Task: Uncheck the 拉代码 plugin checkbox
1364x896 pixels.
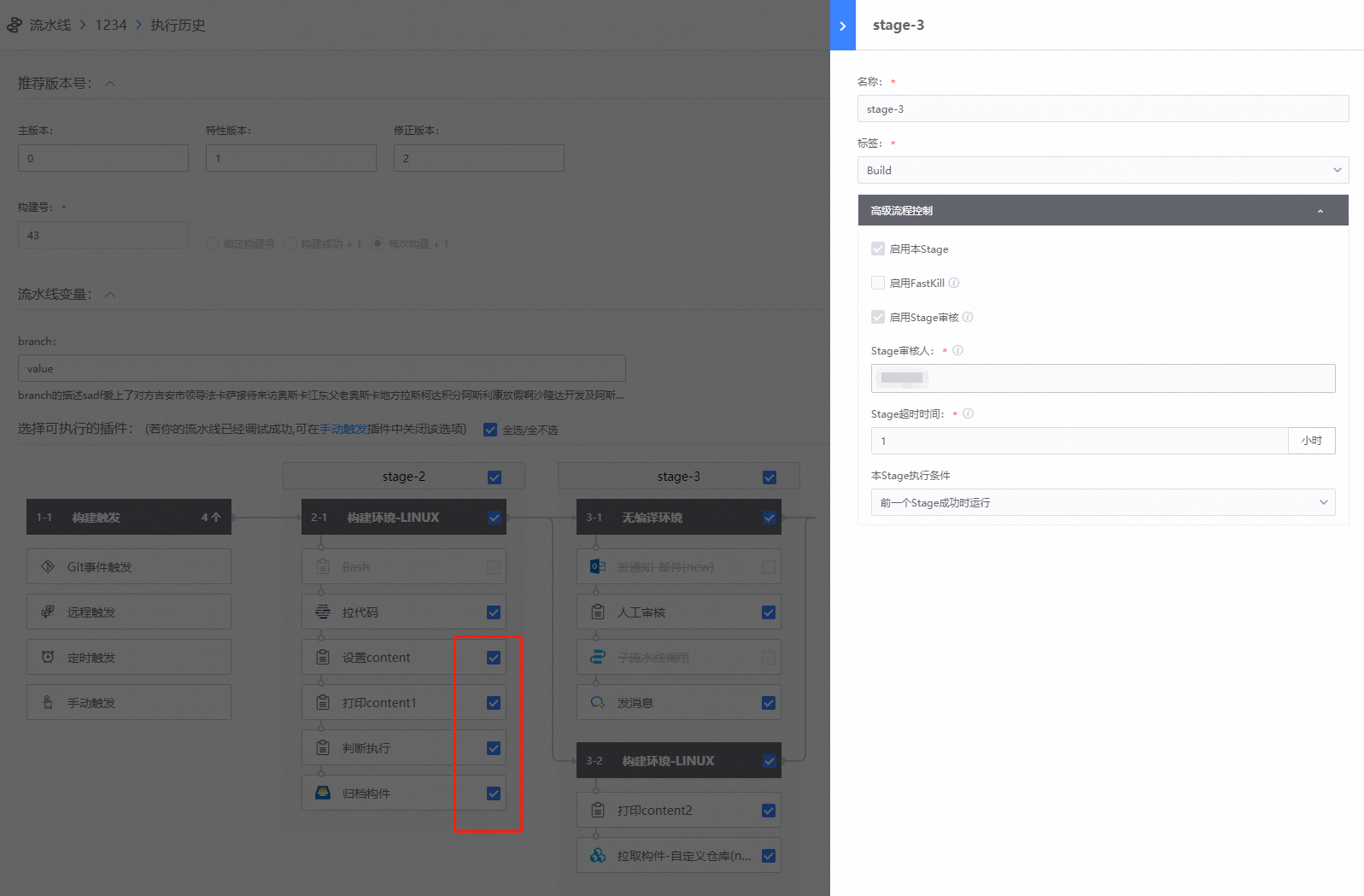Action: click(x=494, y=612)
